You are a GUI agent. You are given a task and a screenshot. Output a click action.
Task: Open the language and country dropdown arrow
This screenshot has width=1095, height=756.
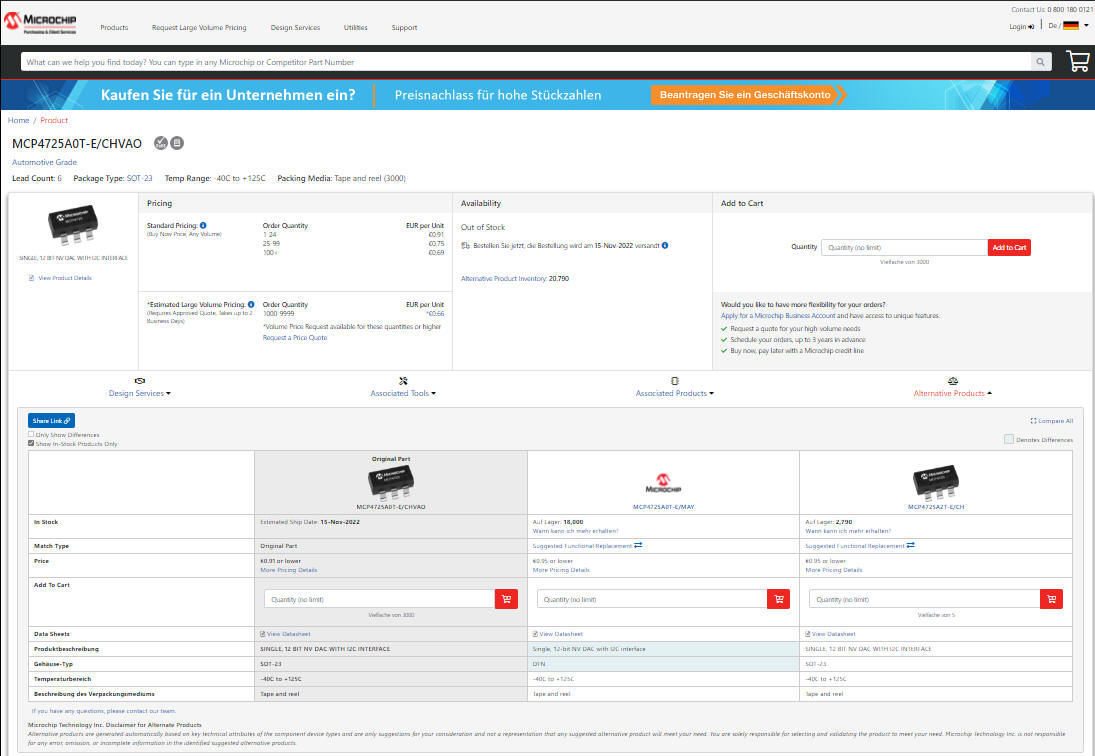(x=1086, y=26)
